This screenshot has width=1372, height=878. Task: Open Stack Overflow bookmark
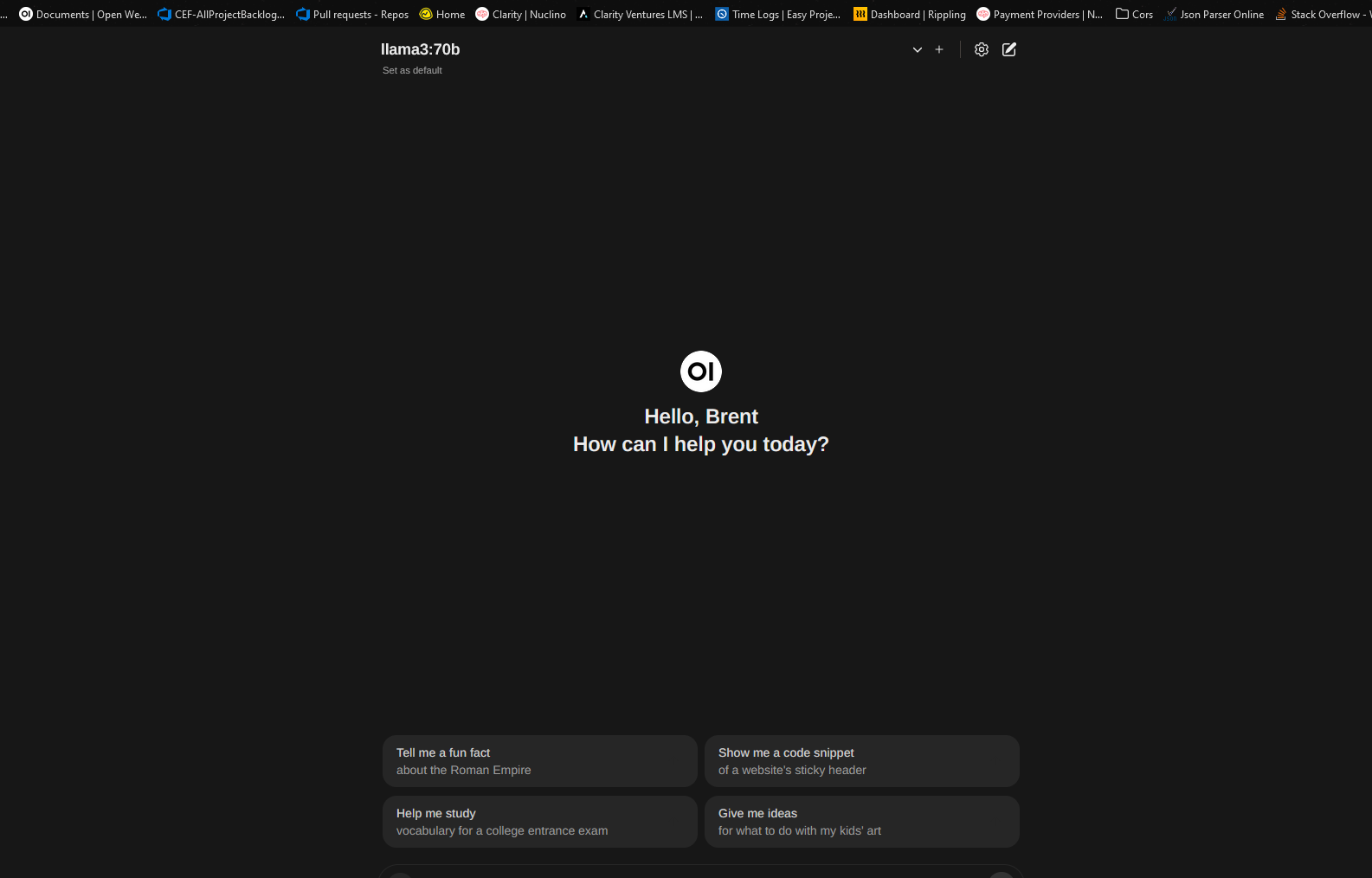(1323, 14)
